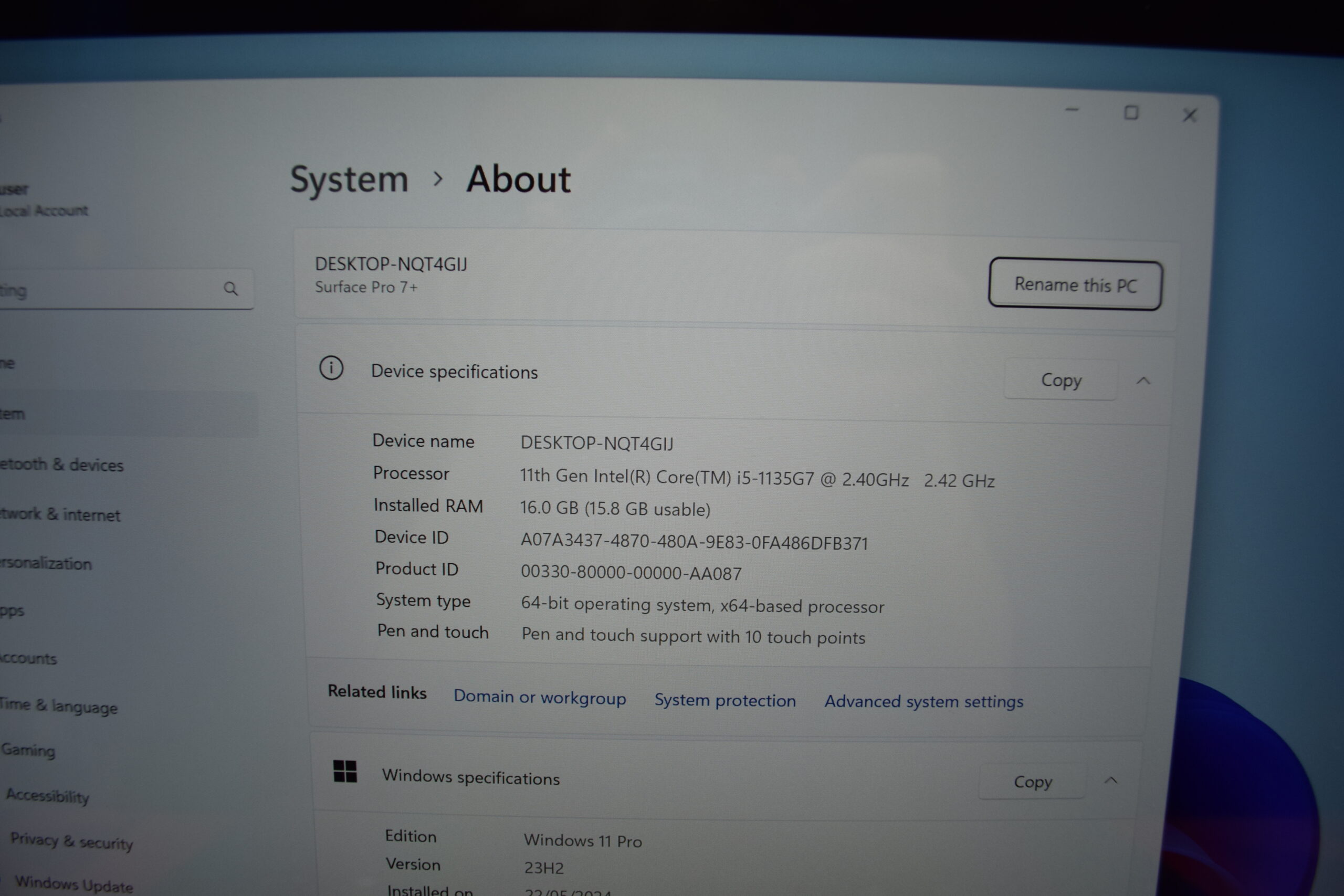
Task: Click the Device specifications heading
Action: click(454, 372)
